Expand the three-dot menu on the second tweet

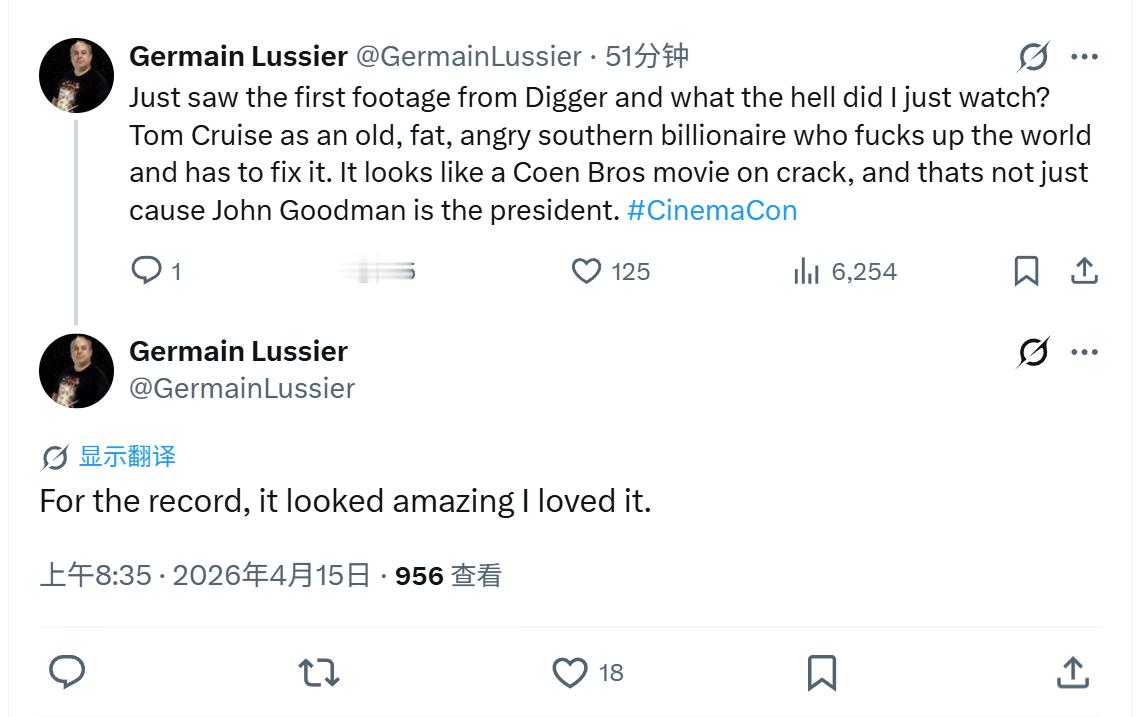(x=1084, y=352)
